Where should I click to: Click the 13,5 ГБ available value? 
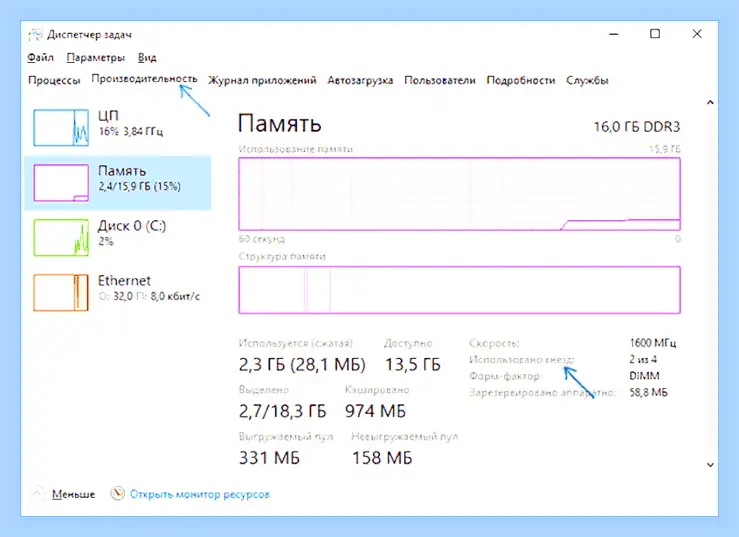coord(413,364)
